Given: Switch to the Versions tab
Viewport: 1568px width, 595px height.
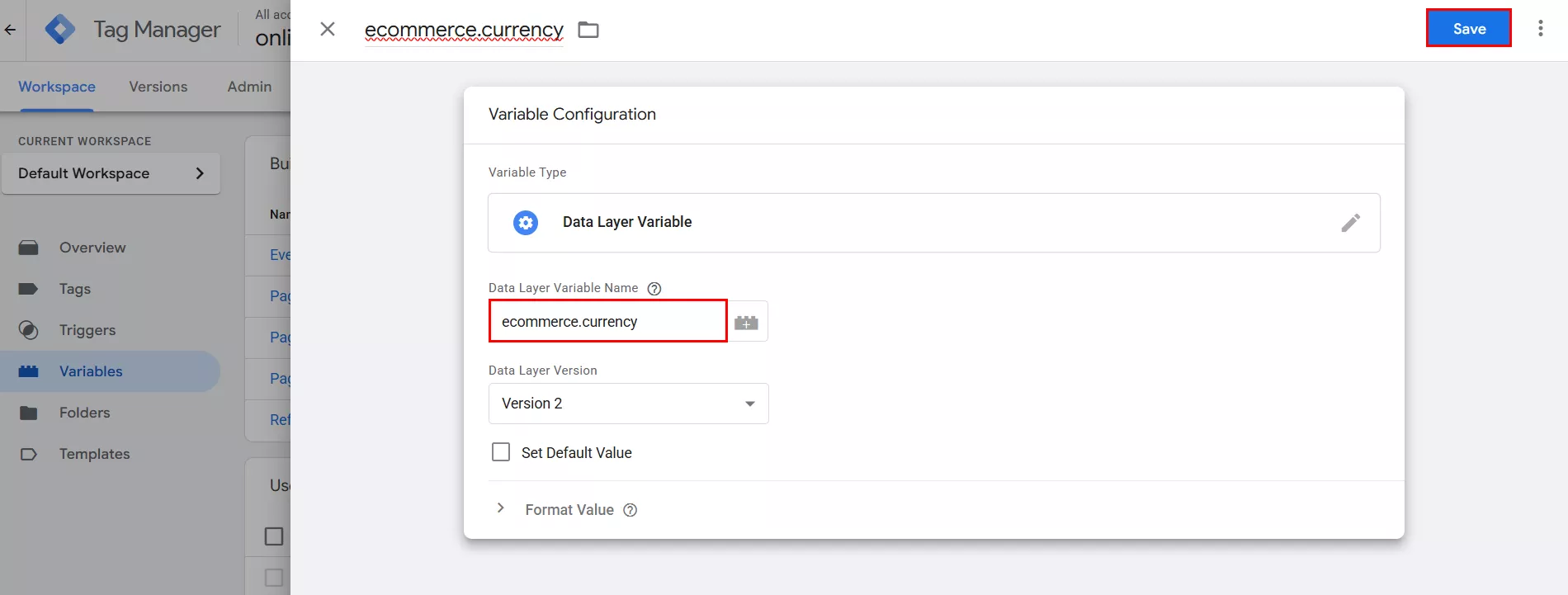Looking at the screenshot, I should click(x=158, y=87).
